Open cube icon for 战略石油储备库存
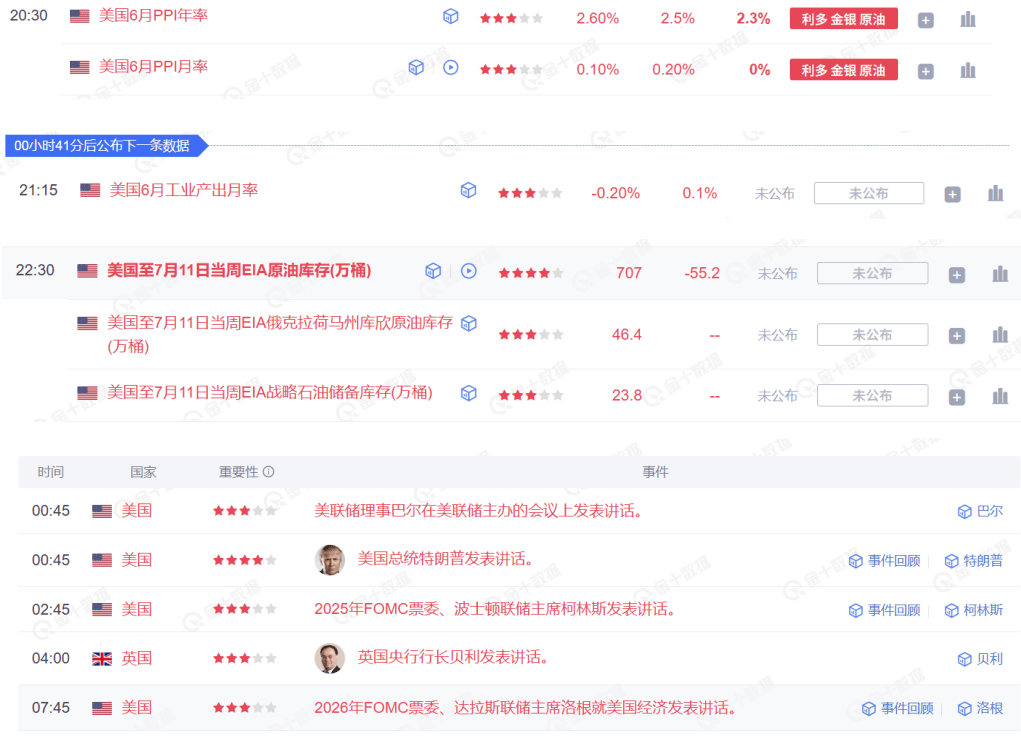The height and width of the screenshot is (738, 1021). [469, 393]
